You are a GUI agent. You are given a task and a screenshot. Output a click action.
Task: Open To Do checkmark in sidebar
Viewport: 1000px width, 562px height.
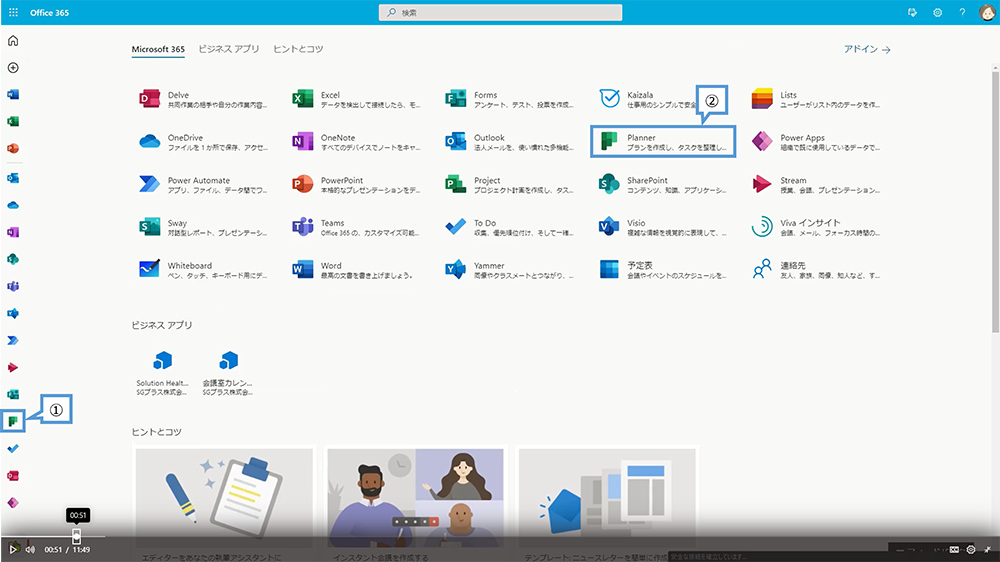click(x=13, y=448)
